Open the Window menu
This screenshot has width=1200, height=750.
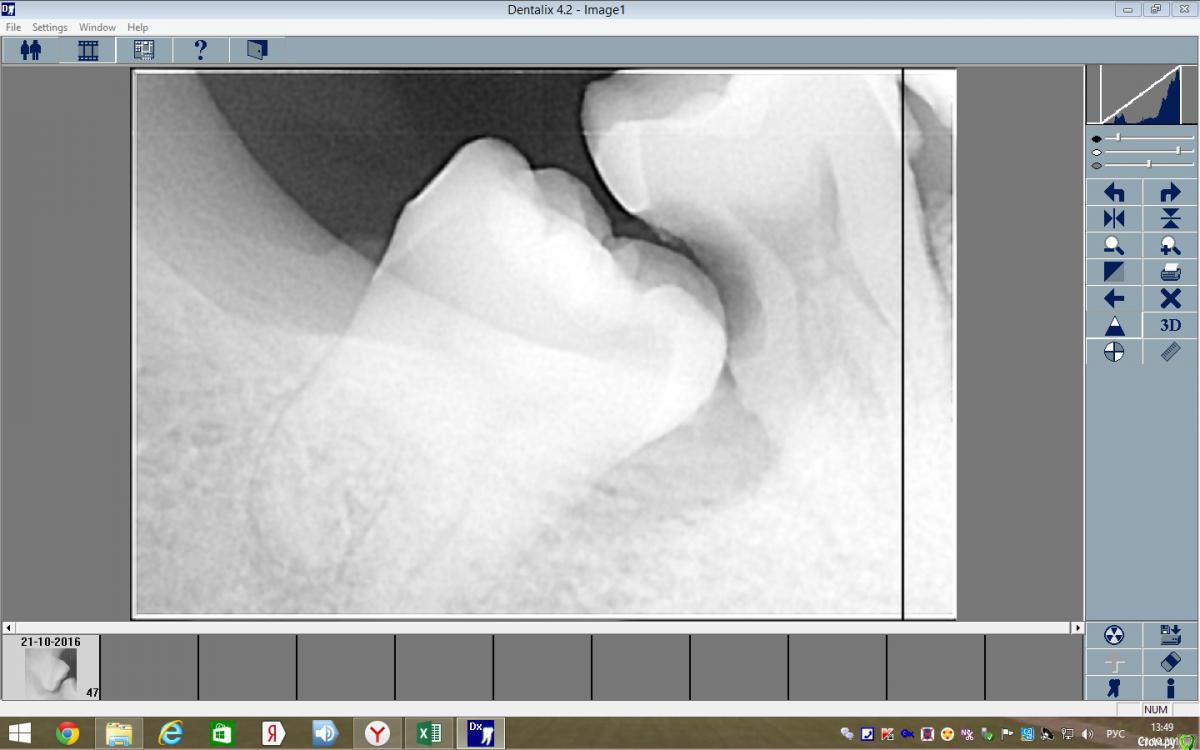click(97, 27)
